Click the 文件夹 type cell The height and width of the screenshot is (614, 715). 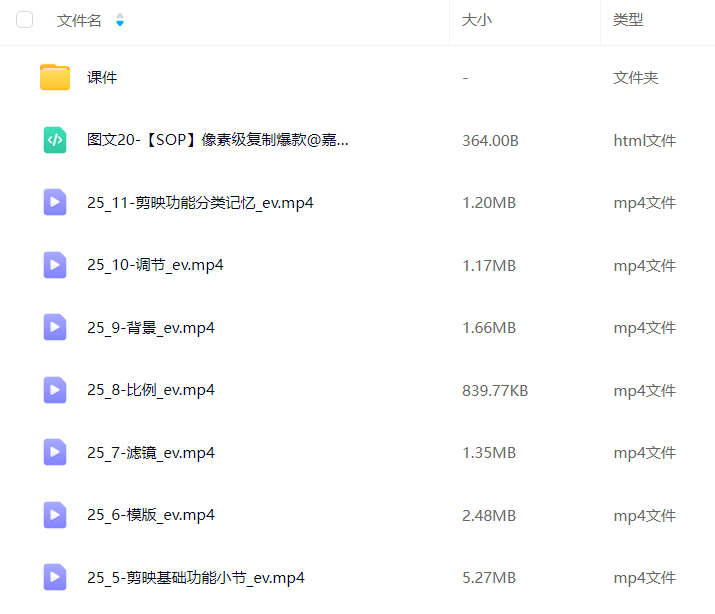[x=636, y=77]
